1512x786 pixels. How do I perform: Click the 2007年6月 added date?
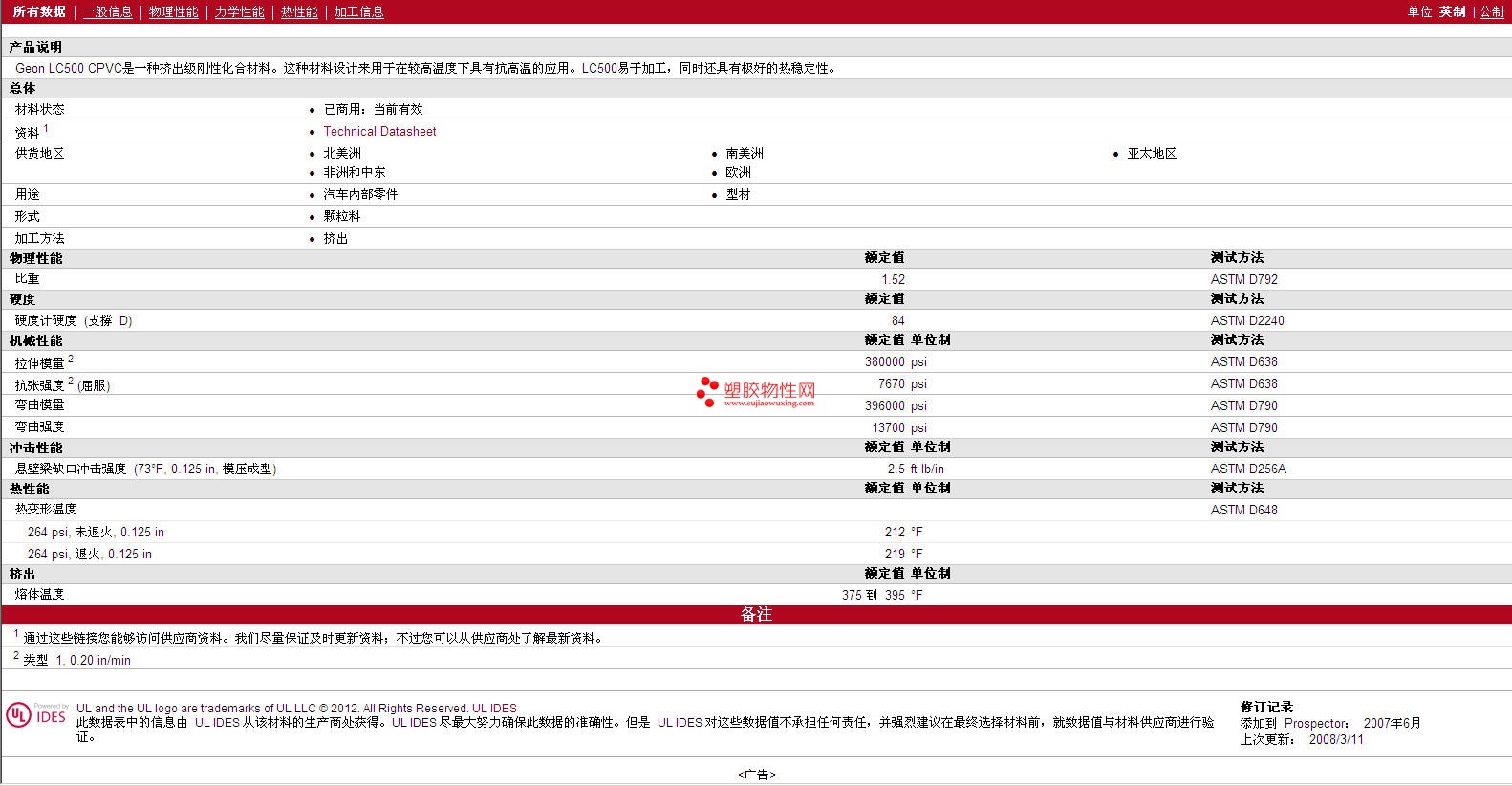click(1393, 723)
